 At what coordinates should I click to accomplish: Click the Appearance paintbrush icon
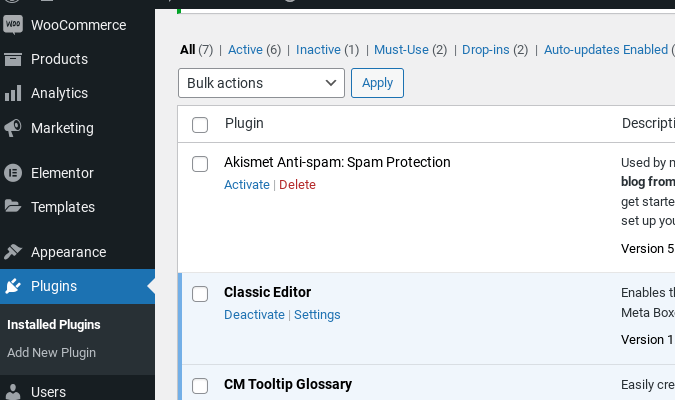point(13,252)
